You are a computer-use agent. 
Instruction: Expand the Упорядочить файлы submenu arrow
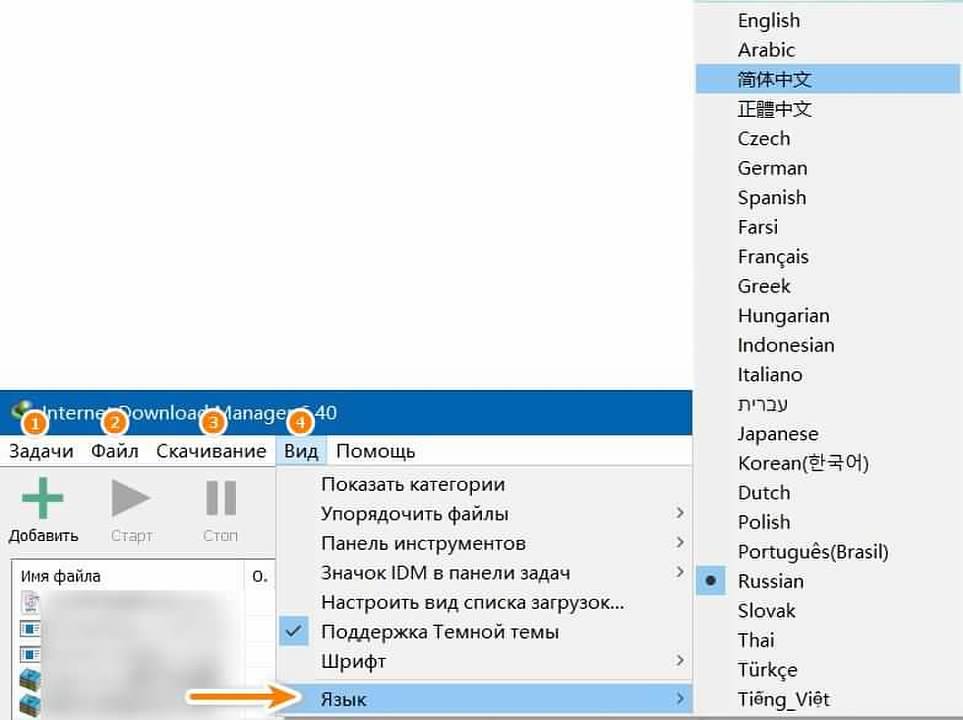tap(679, 513)
